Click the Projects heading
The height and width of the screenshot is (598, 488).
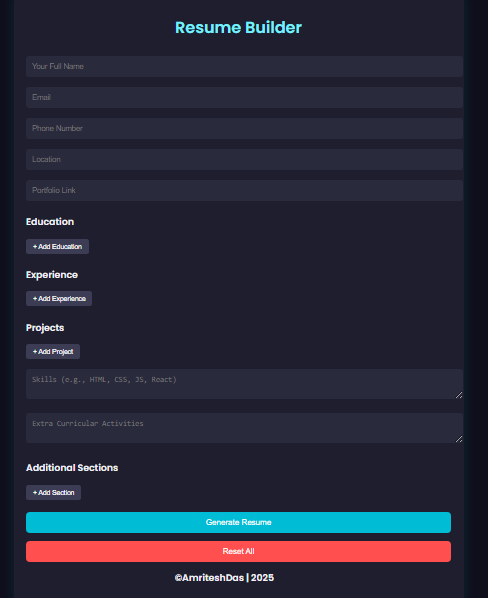click(45, 328)
